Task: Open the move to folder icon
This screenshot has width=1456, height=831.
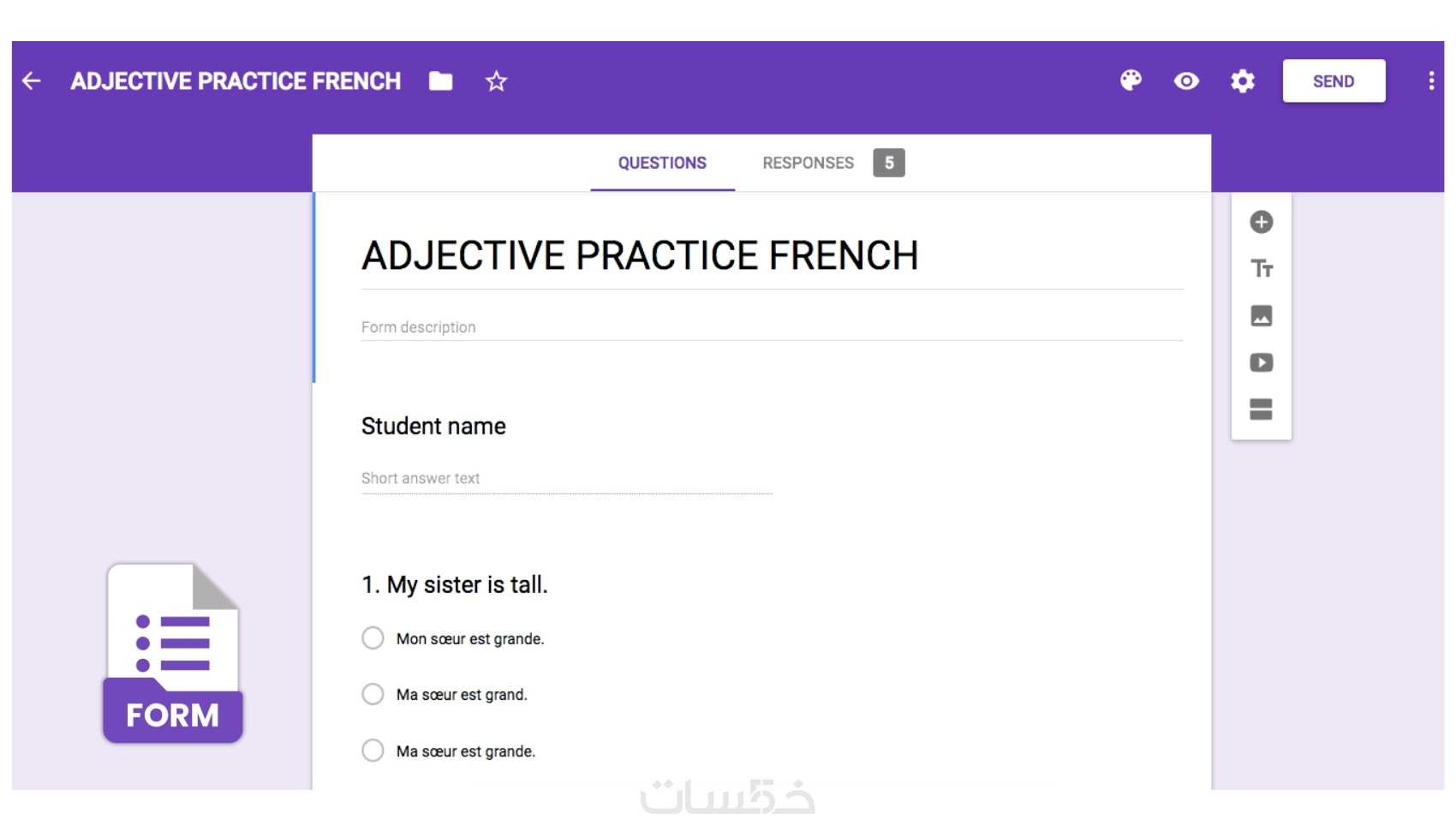Action: 441,81
